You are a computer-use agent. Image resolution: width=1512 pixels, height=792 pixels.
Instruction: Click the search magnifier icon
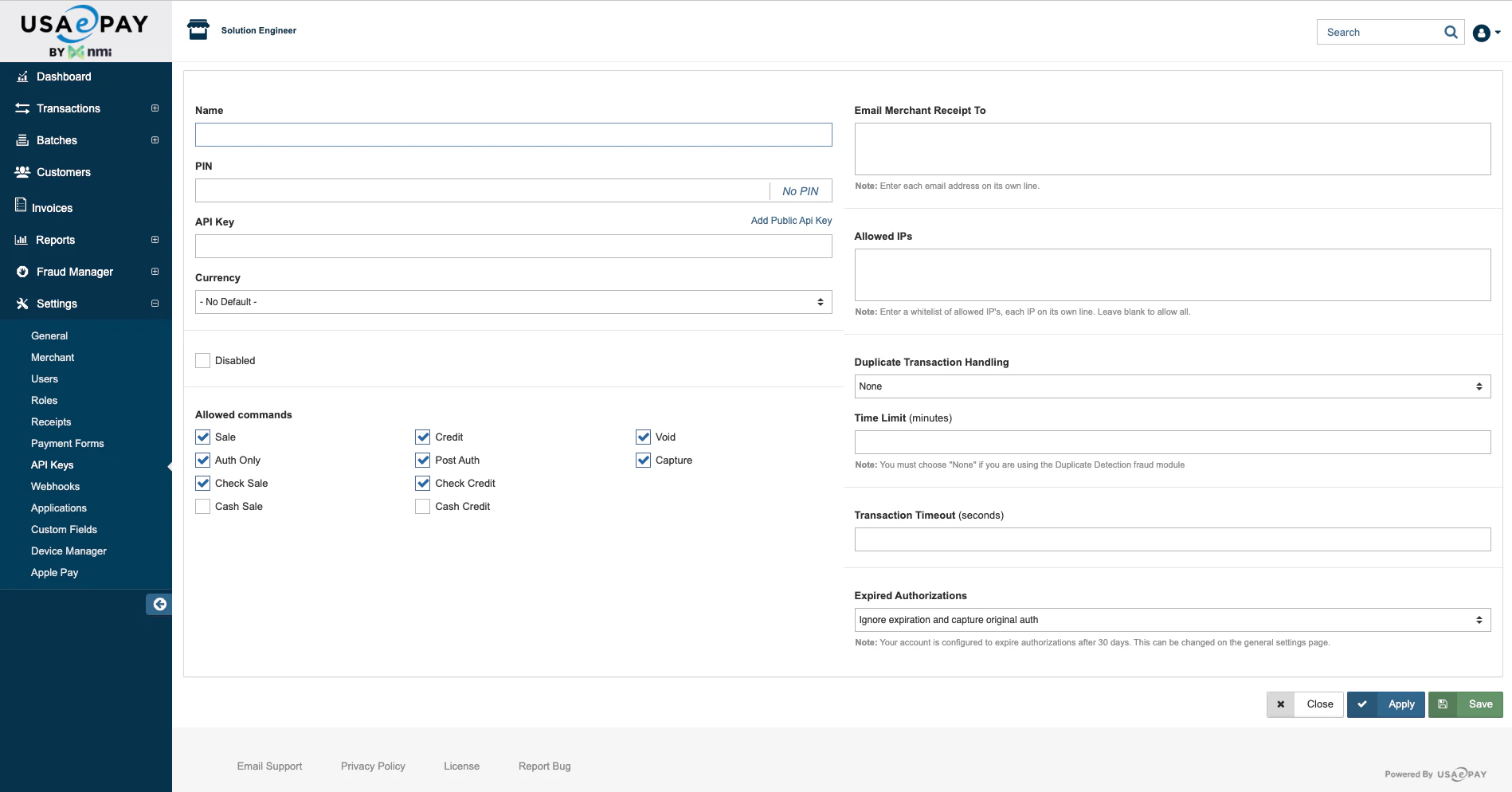click(x=1451, y=32)
